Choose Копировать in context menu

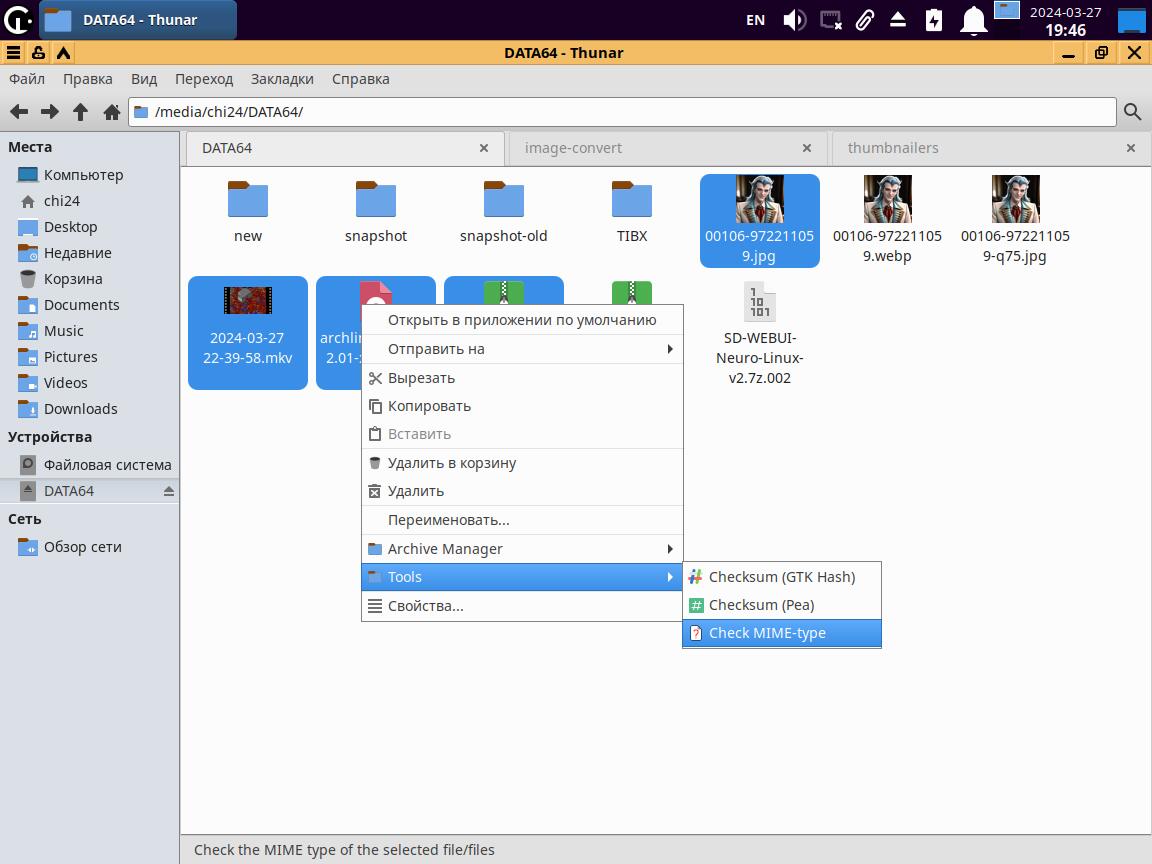pos(522,406)
